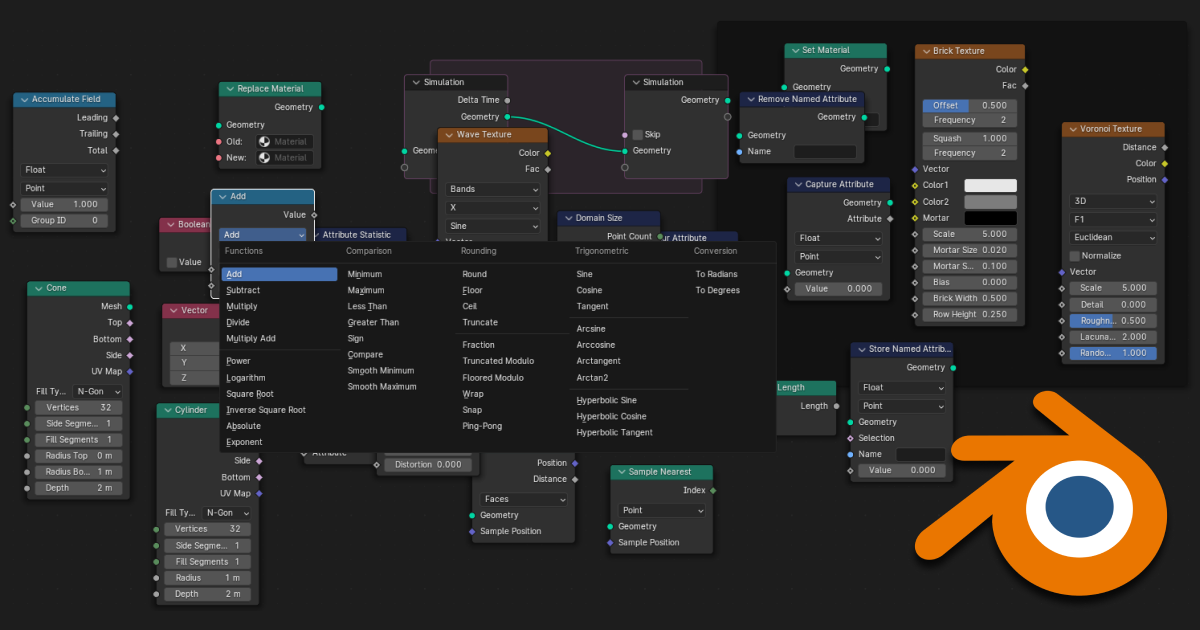The height and width of the screenshot is (630, 1200).
Task: Click Accumulate Field Leading output socket
Action: click(116, 118)
